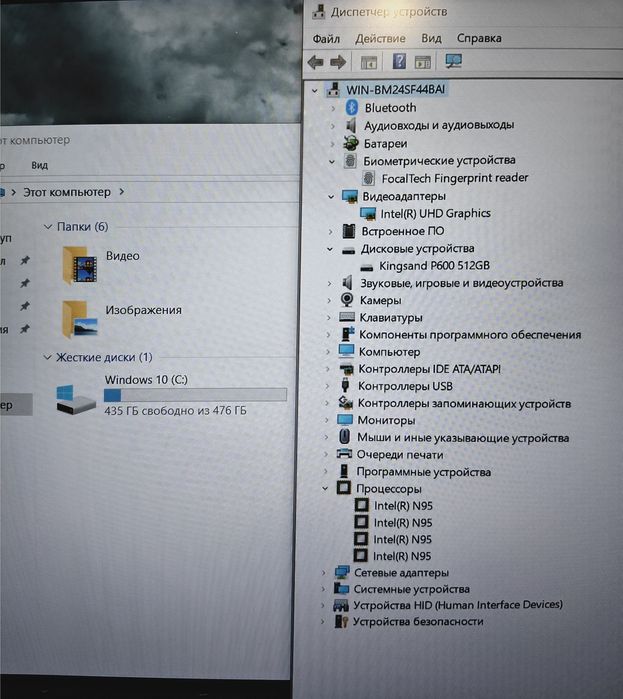Open the Файл menu

[x=326, y=39]
